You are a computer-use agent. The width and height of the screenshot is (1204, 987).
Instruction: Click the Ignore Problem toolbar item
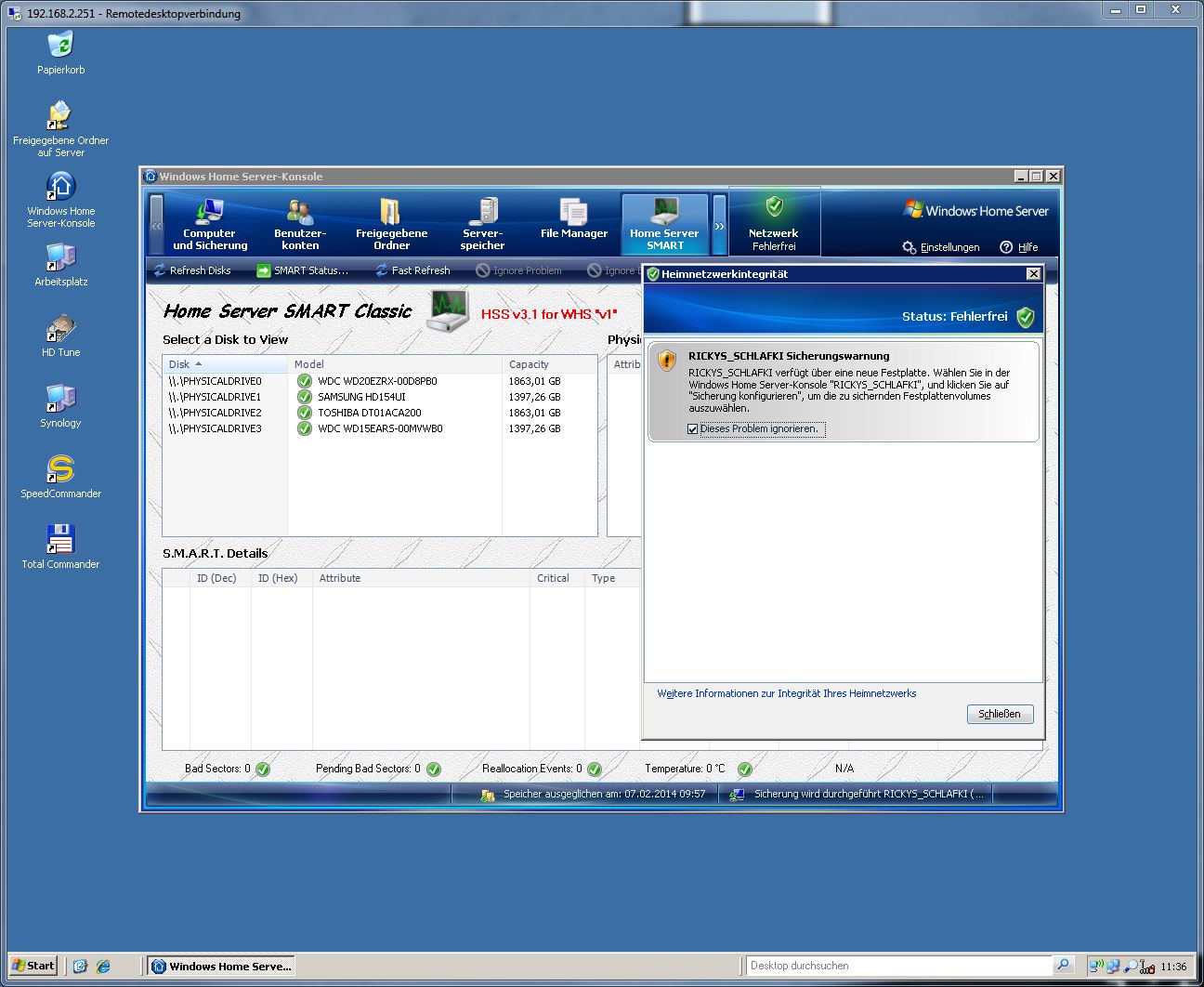pyautogui.click(x=518, y=270)
